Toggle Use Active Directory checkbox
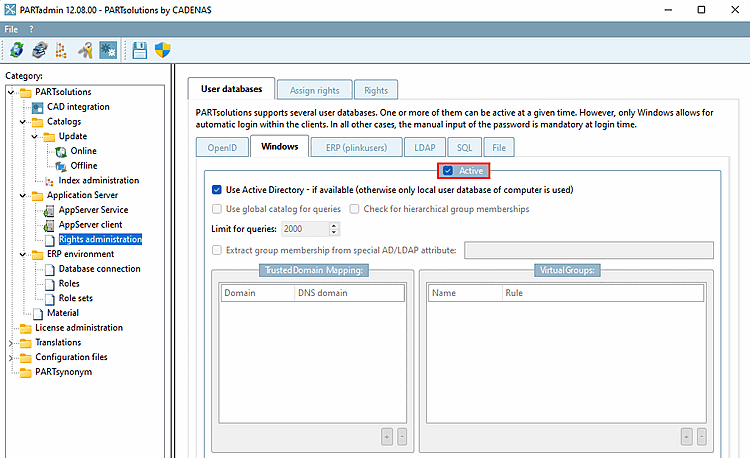The height and width of the screenshot is (458, 750). point(217,190)
